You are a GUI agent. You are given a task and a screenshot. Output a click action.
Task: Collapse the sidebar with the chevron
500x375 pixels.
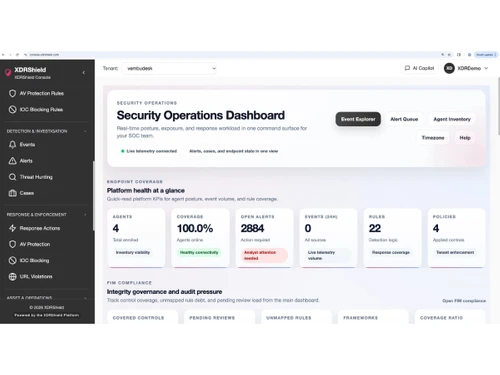point(84,72)
